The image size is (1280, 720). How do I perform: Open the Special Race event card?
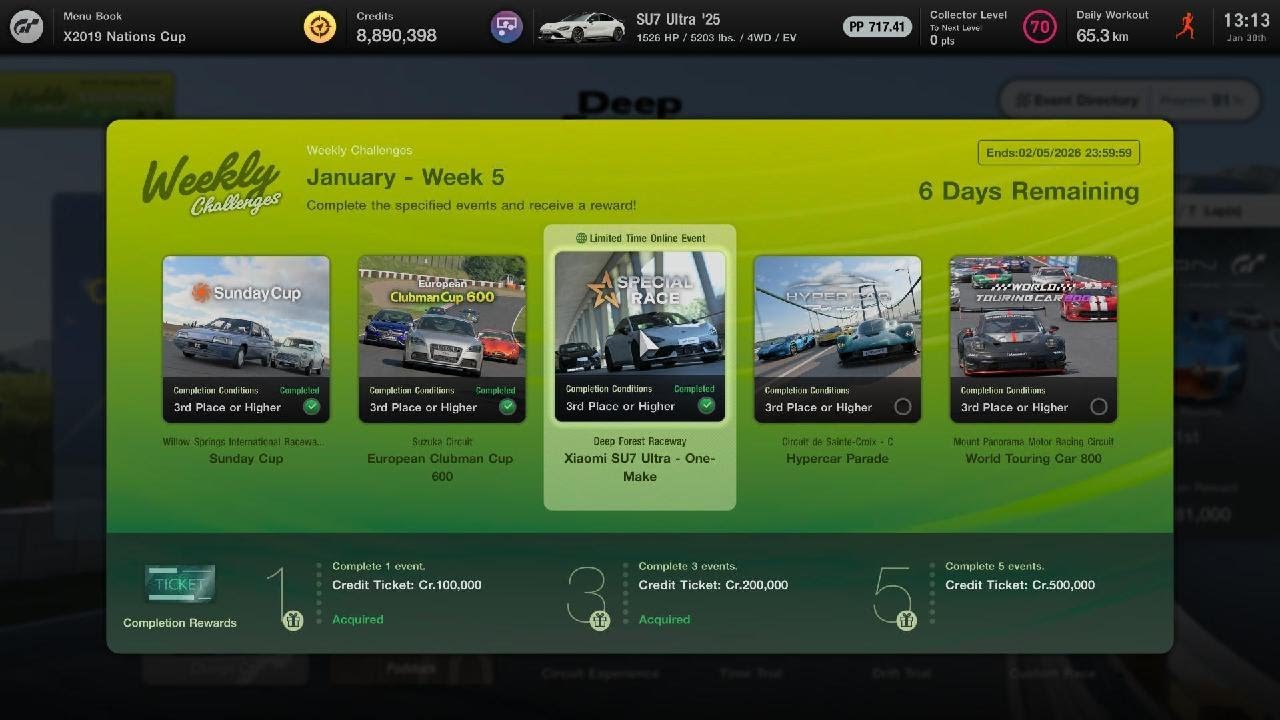pos(640,336)
